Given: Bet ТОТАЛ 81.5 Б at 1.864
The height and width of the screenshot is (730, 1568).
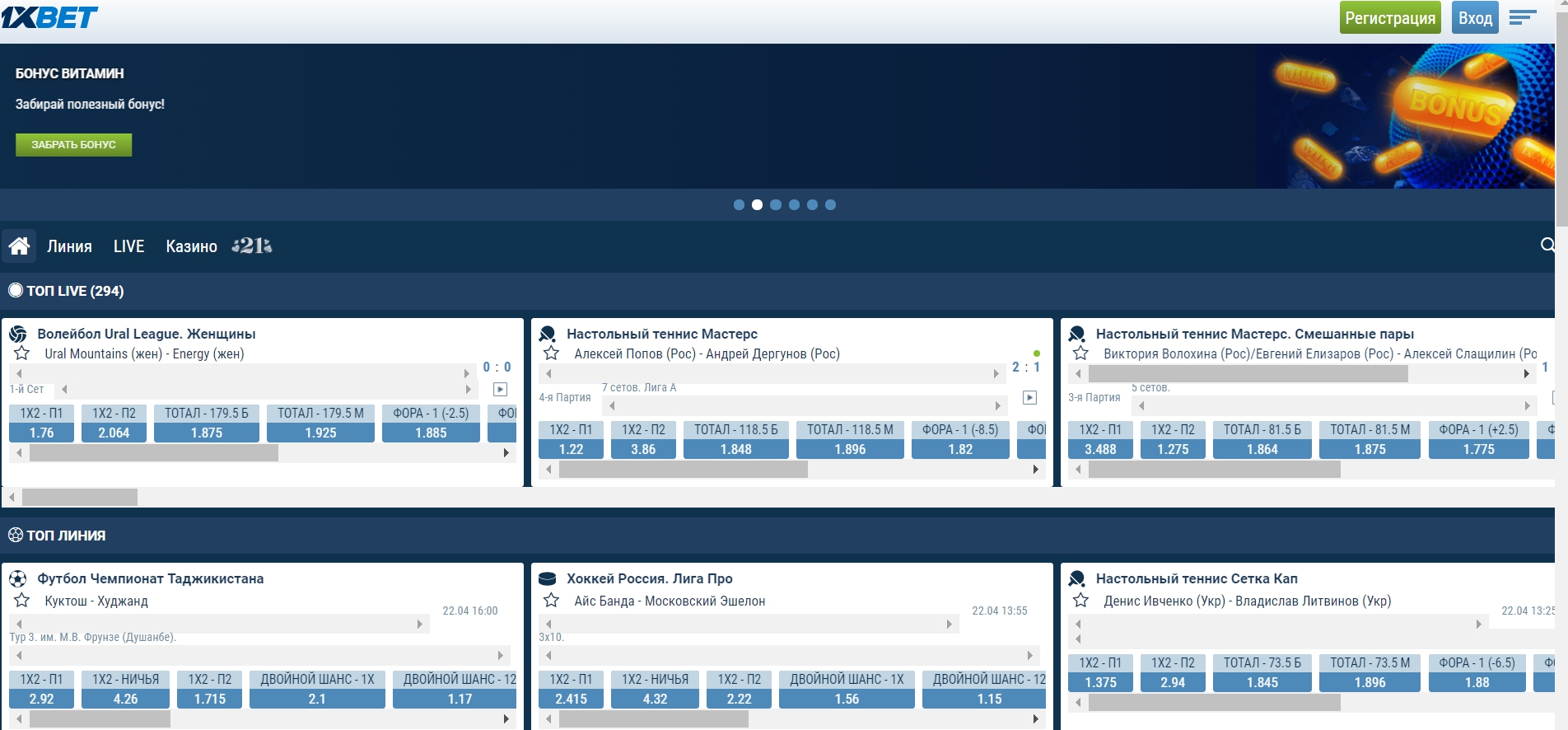Looking at the screenshot, I should coord(1262,440).
